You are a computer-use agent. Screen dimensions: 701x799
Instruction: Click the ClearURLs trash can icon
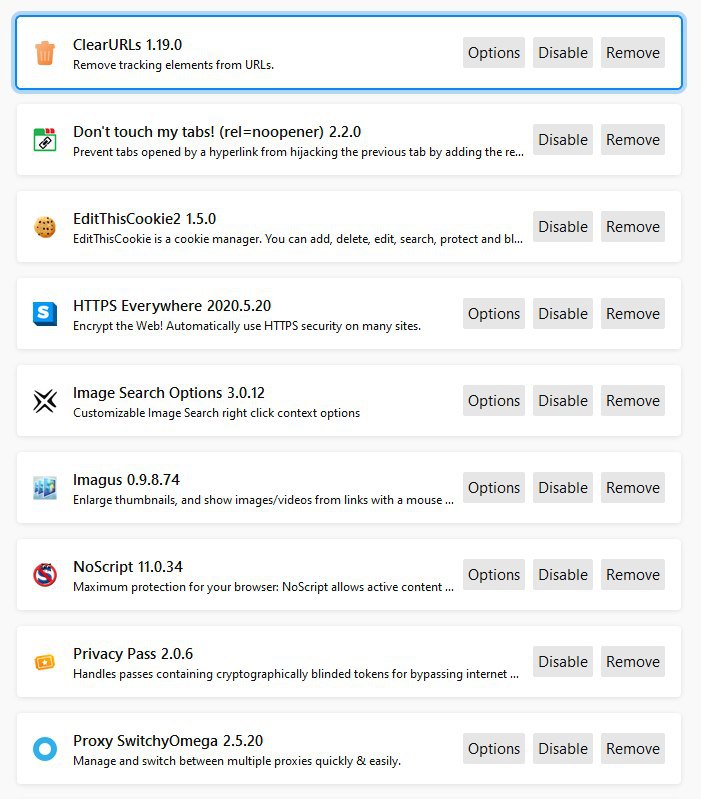pos(45,53)
